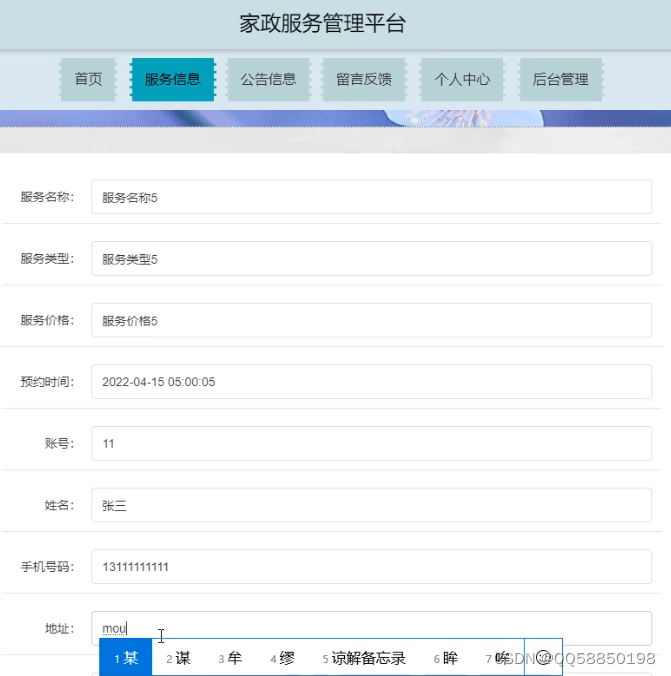
Task: Select IME candidate 4 缪
Action: [x=282, y=658]
